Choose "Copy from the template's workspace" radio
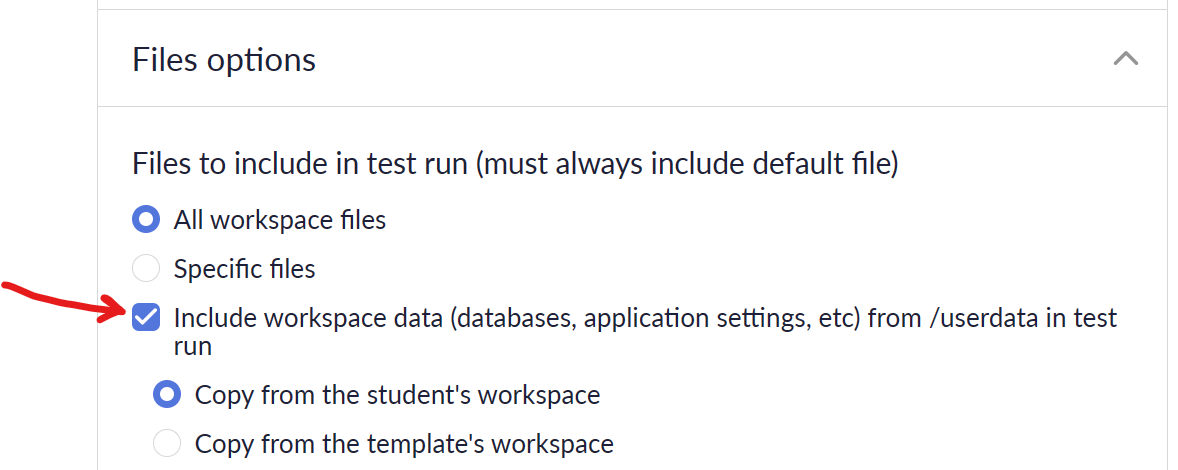The image size is (1178, 470). [167, 443]
